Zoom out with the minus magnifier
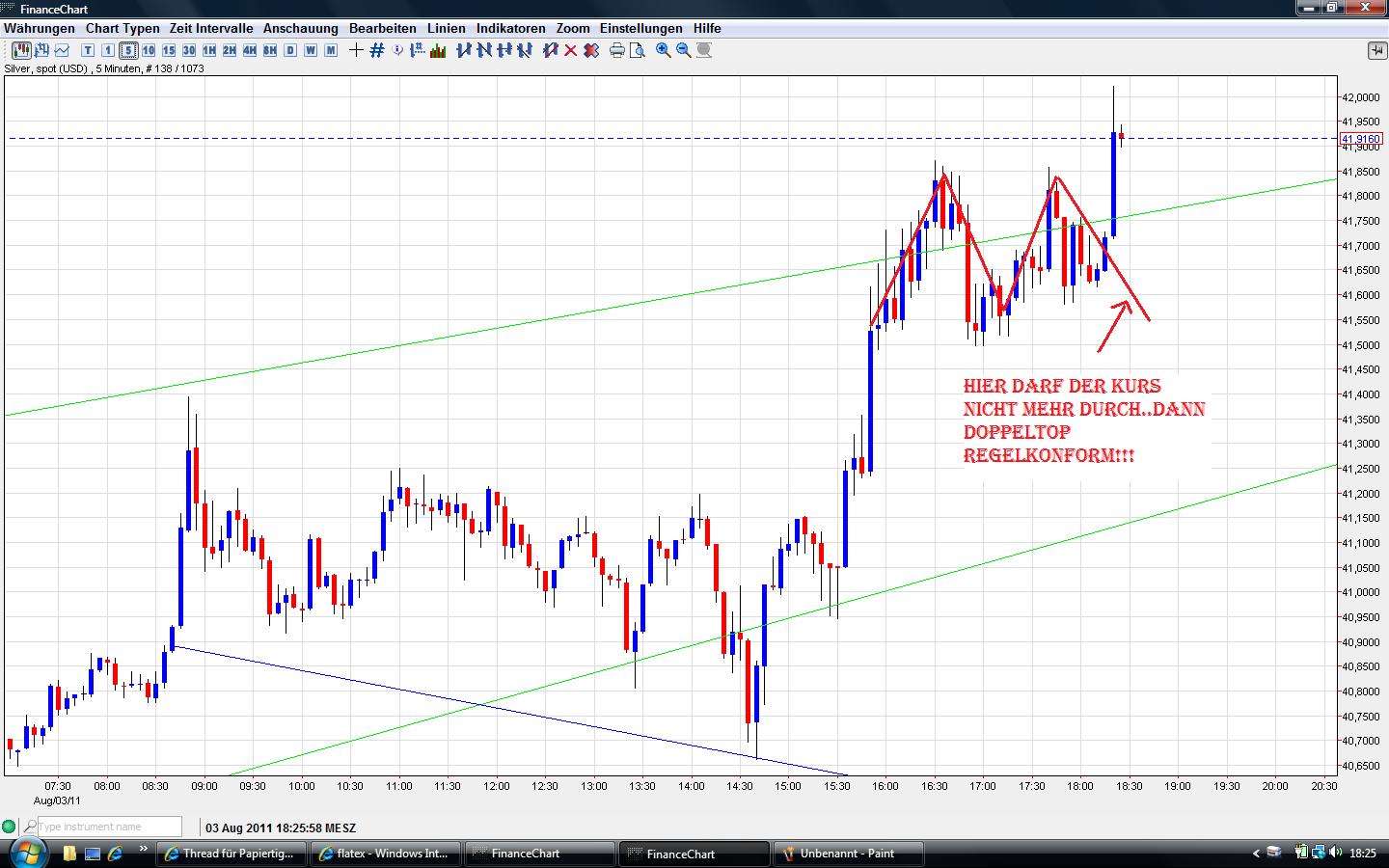Viewport: 1389px width, 868px height. 684,50
